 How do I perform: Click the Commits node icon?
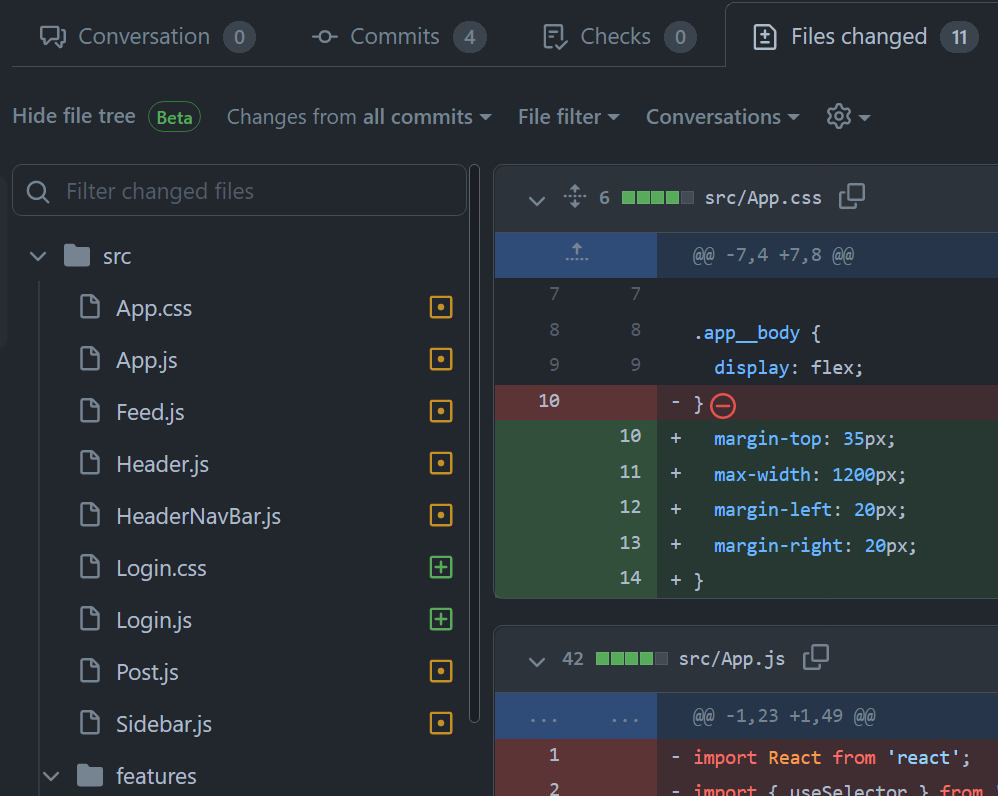click(325, 37)
